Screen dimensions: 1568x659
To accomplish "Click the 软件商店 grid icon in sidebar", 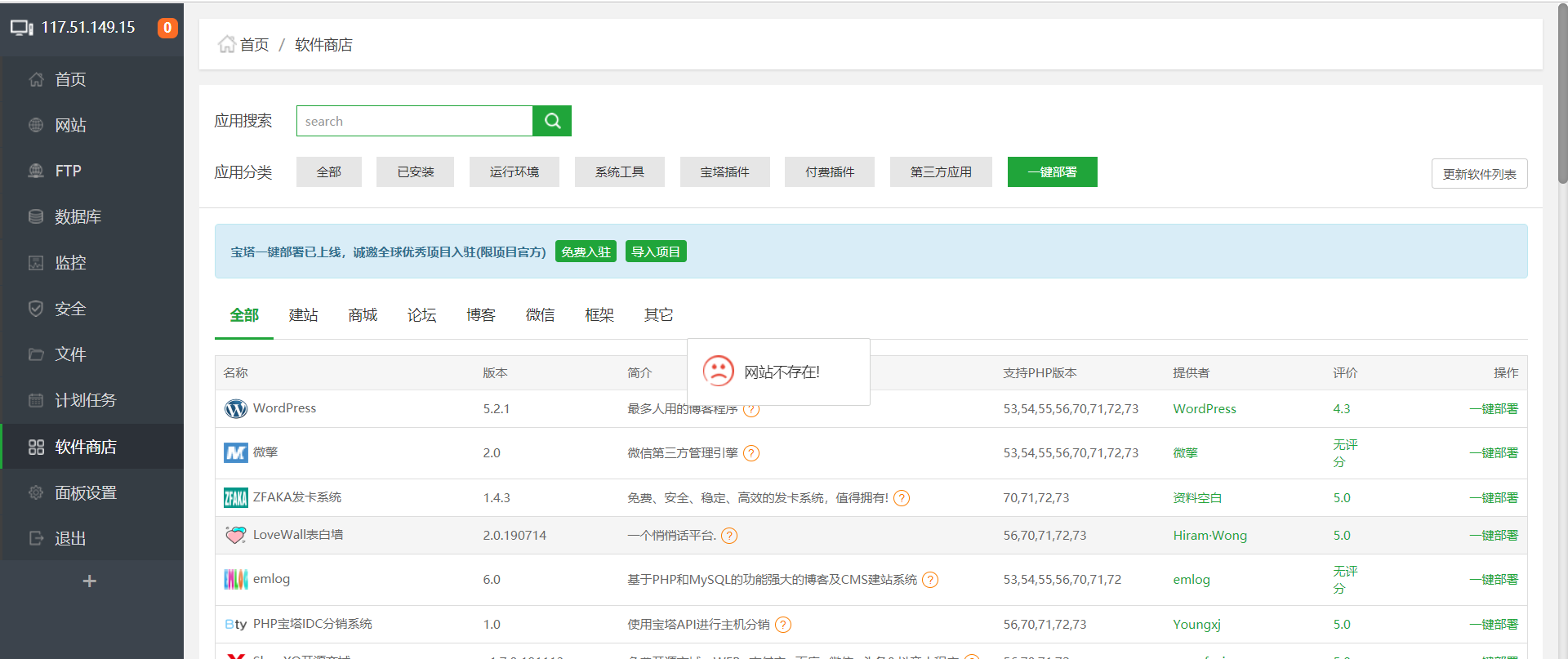I will pyautogui.click(x=36, y=447).
